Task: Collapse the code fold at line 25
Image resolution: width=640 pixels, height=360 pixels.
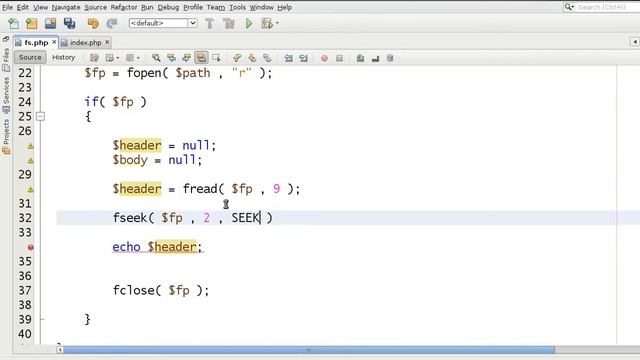Action: [40, 117]
